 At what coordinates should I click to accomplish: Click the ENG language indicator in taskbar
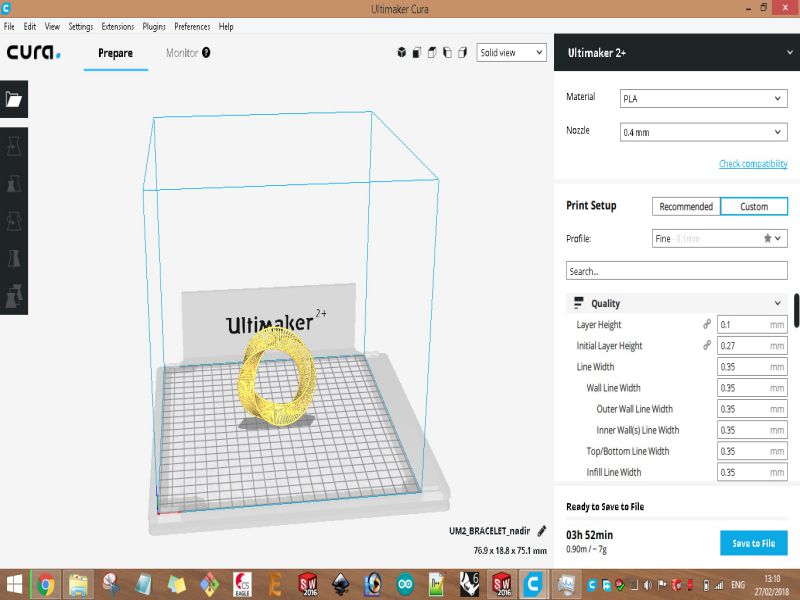[738, 585]
